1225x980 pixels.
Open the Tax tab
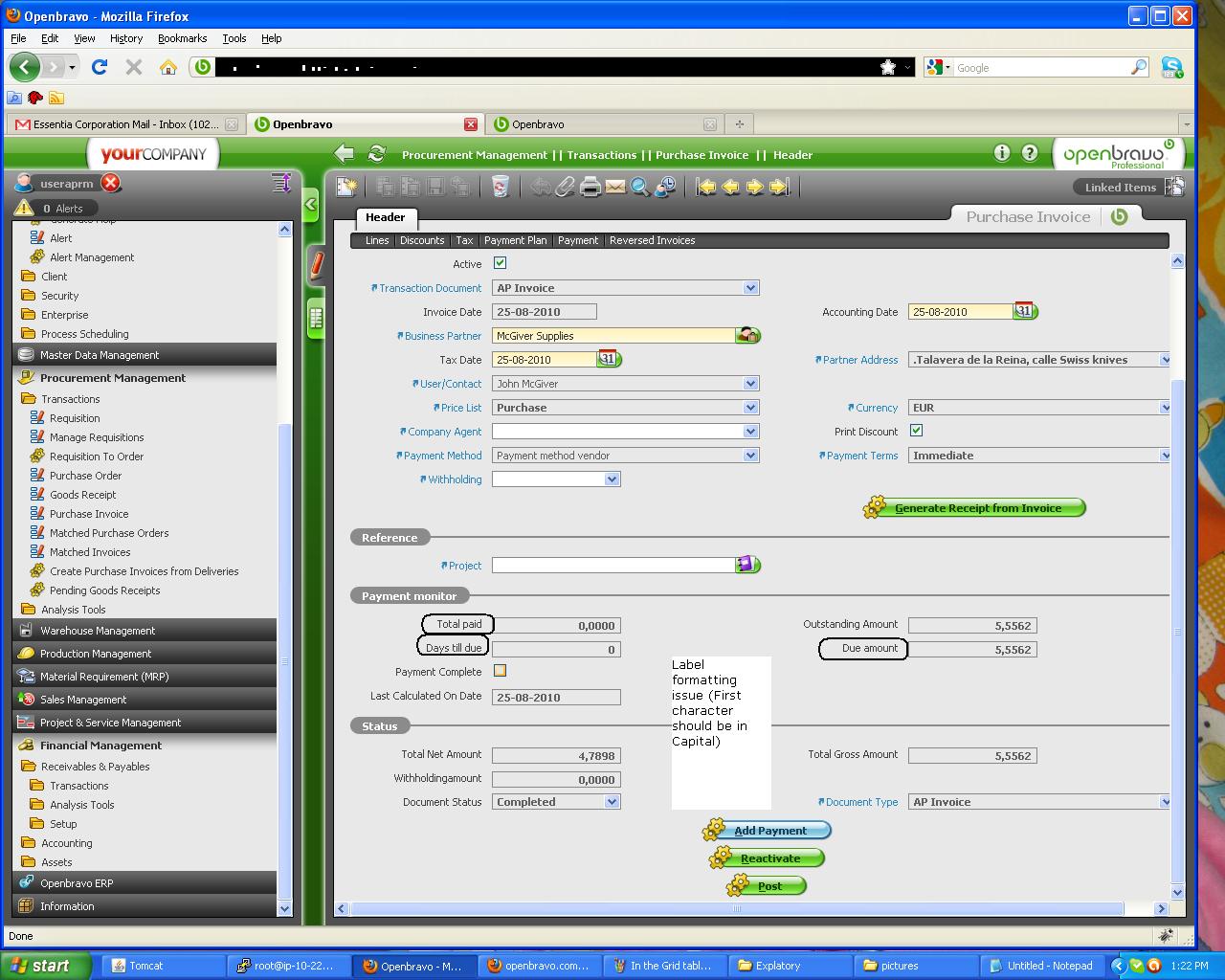tap(464, 240)
